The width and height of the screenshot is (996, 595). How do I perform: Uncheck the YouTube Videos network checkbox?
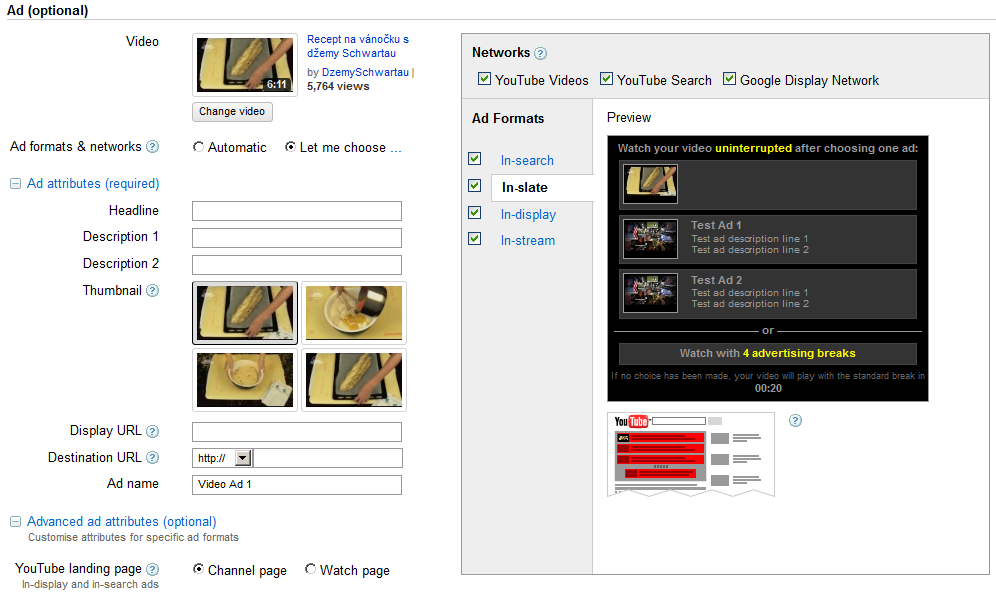point(485,80)
